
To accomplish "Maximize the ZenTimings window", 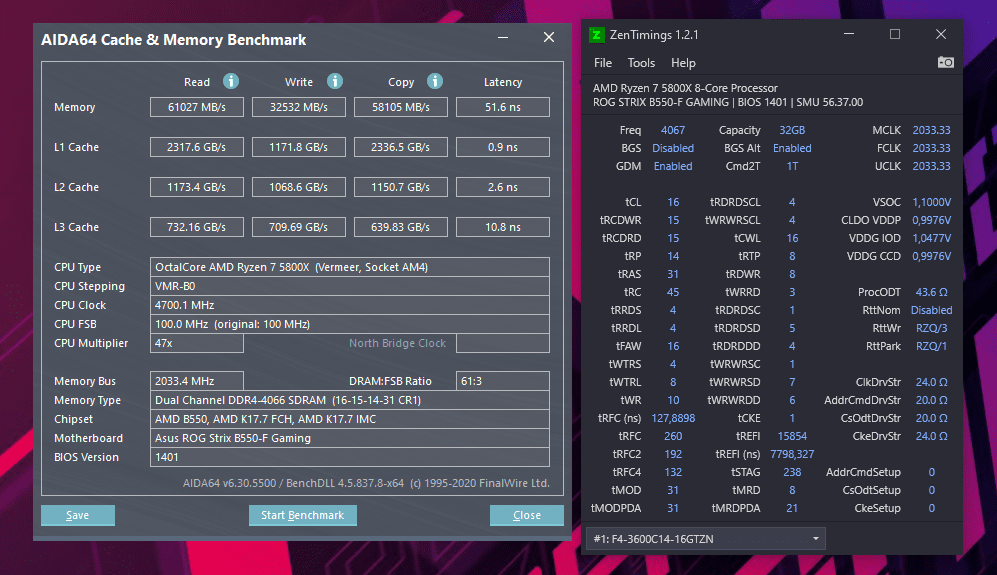I will 895,34.
